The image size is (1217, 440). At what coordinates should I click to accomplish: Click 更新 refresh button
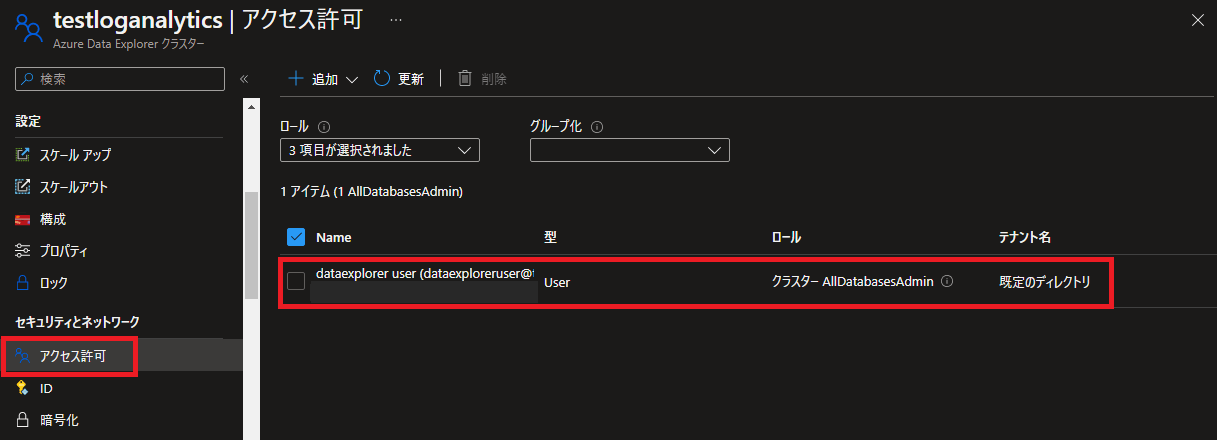click(399, 79)
